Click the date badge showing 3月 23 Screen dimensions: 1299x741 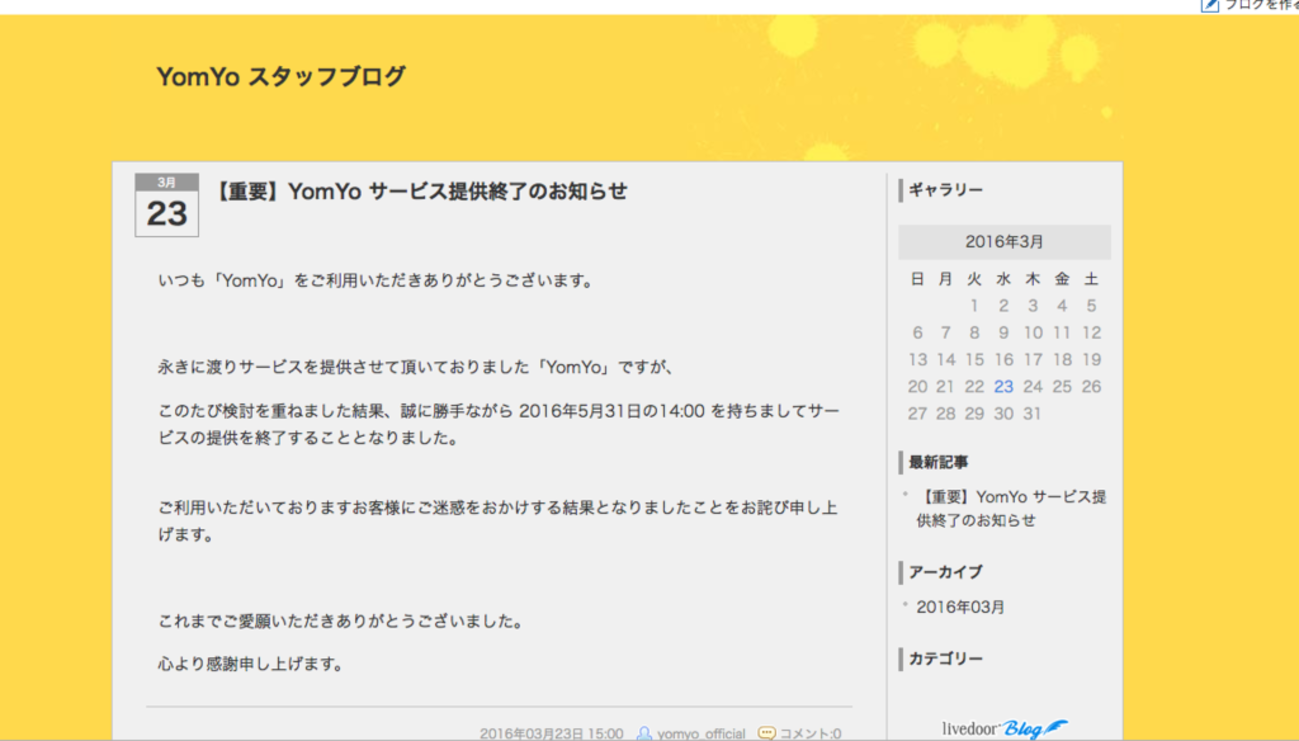(167, 205)
